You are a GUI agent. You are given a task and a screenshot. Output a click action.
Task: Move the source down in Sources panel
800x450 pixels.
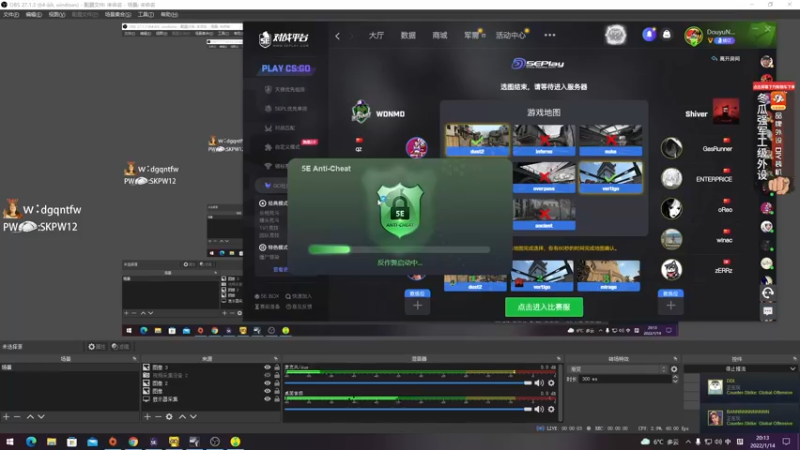coord(193,417)
